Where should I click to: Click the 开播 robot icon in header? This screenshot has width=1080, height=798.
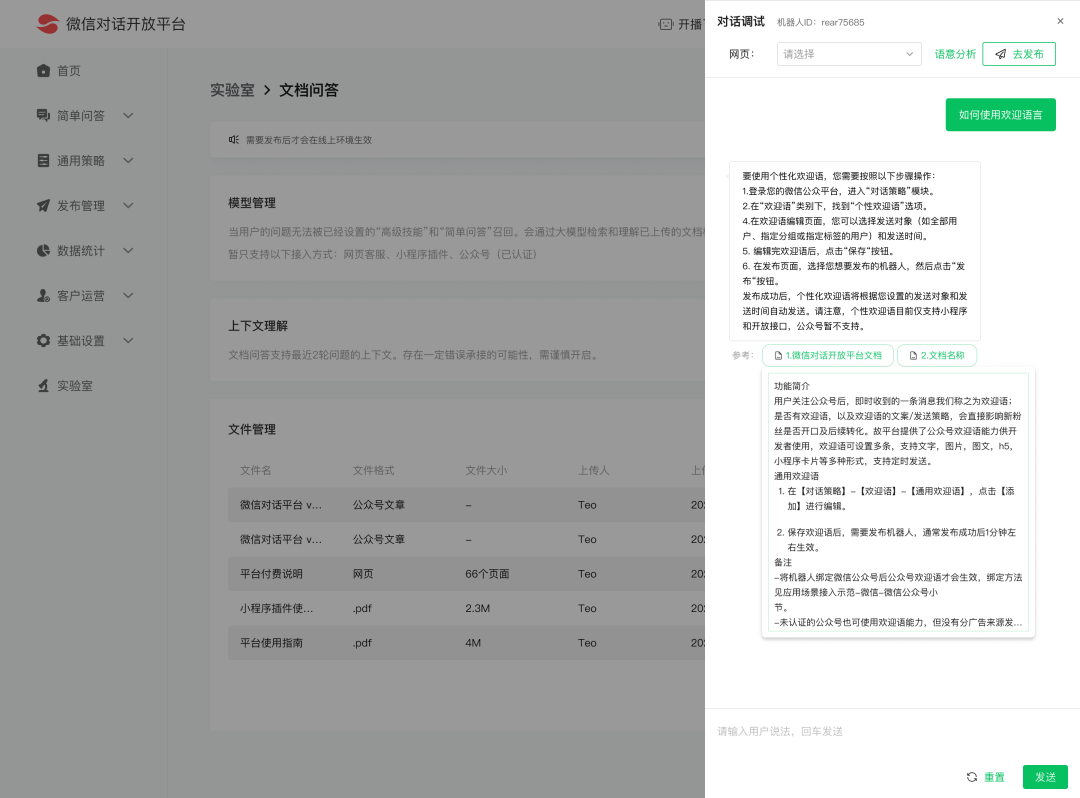(666, 25)
